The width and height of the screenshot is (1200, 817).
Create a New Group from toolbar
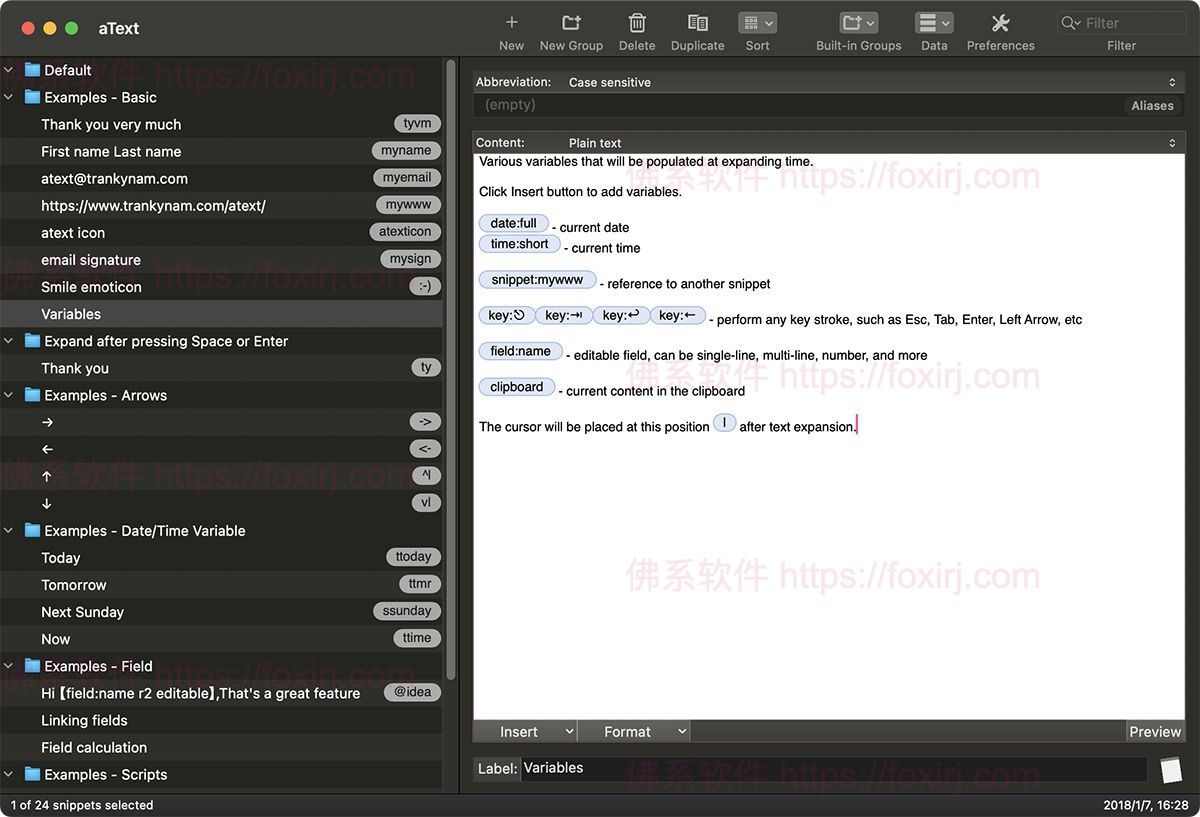click(571, 23)
